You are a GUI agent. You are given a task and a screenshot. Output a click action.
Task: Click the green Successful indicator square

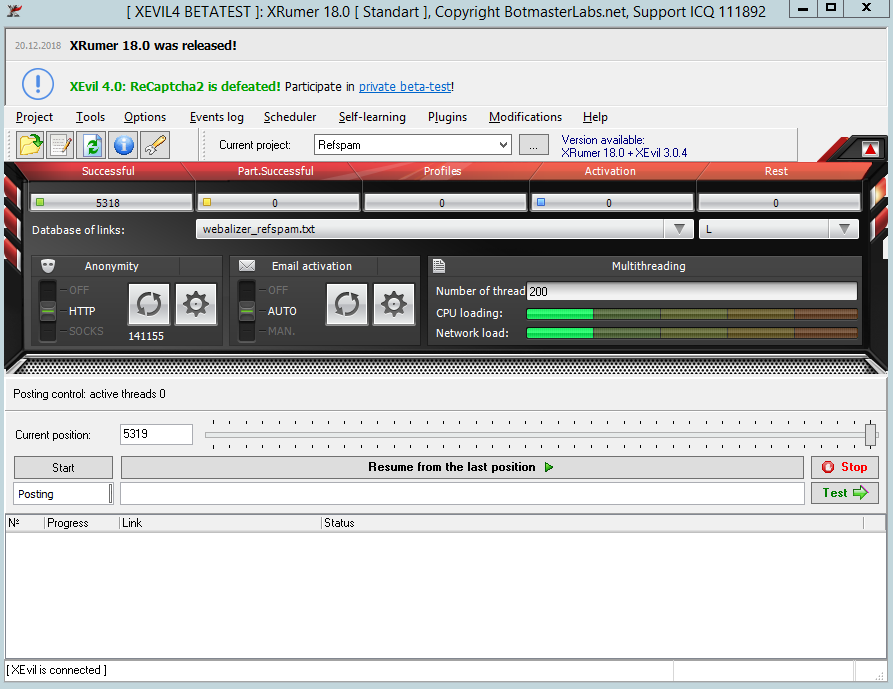point(40,202)
